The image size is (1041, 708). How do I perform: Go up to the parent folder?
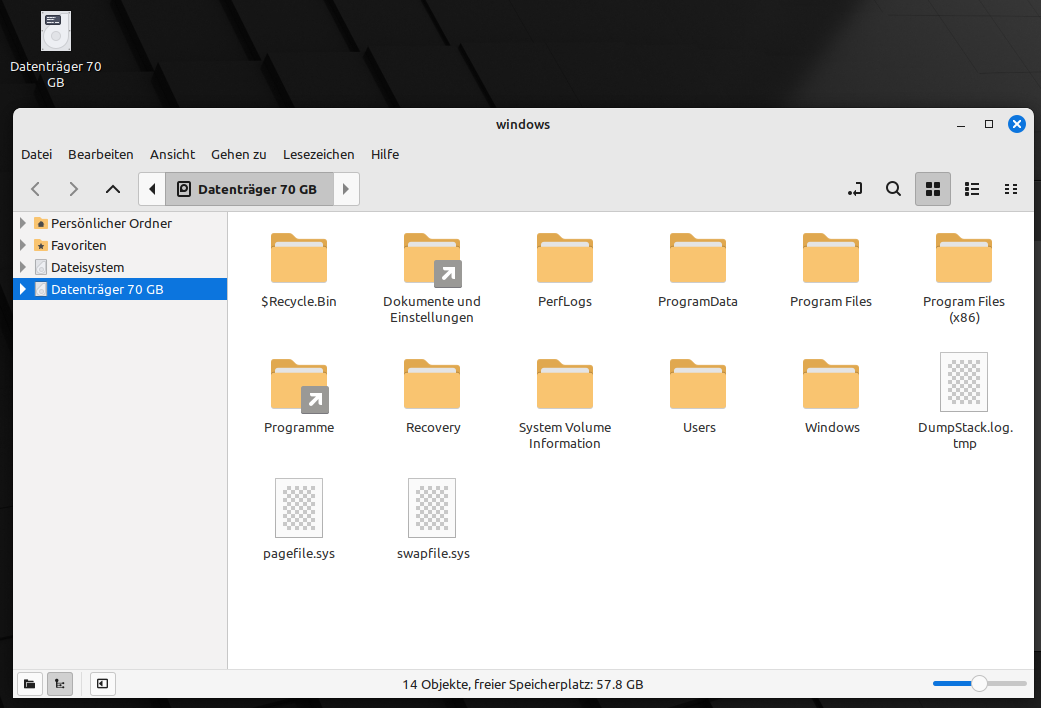(x=113, y=189)
